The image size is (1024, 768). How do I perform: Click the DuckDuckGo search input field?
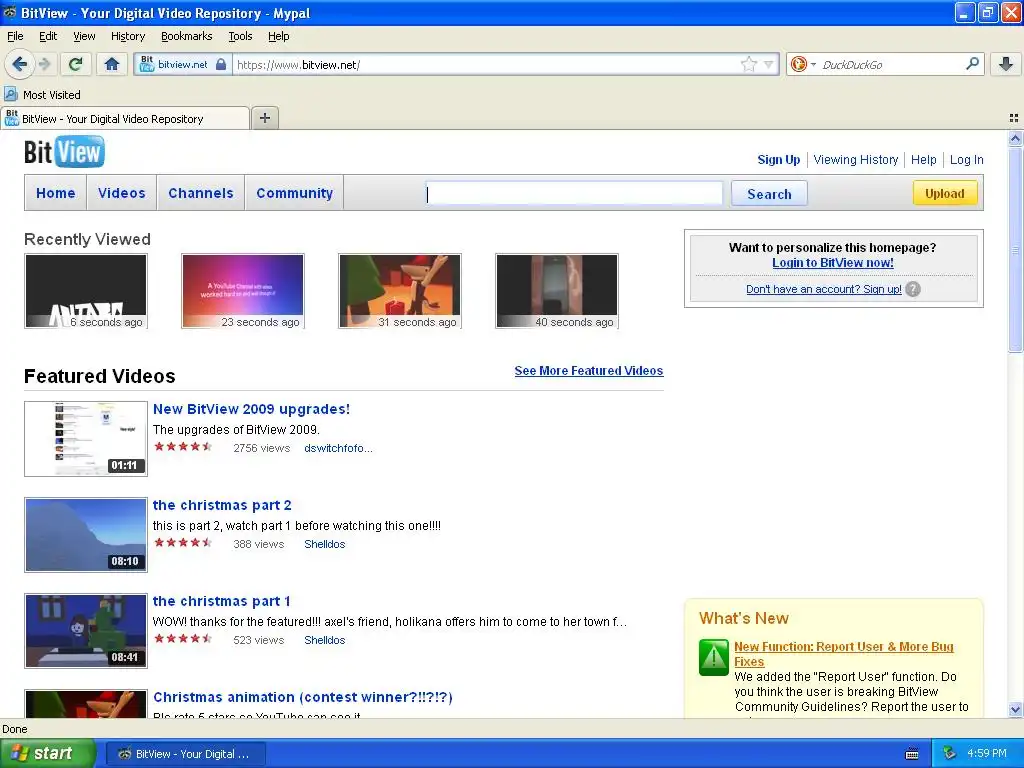tap(891, 64)
